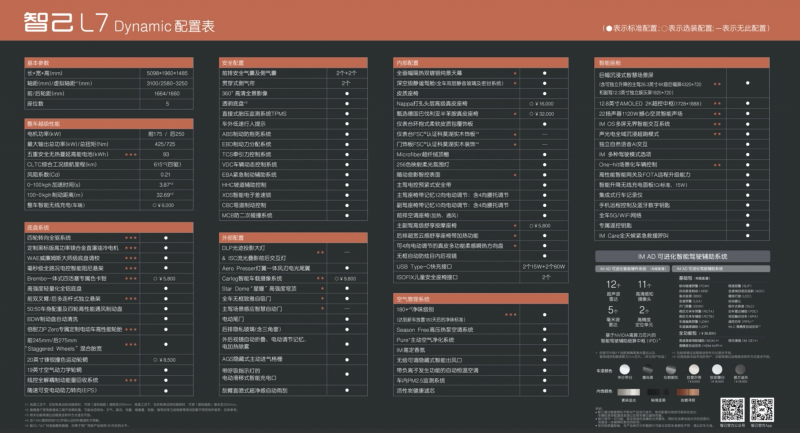
Task: Click the standard dot for 360°高清全景影像
Action: (x=346, y=91)
